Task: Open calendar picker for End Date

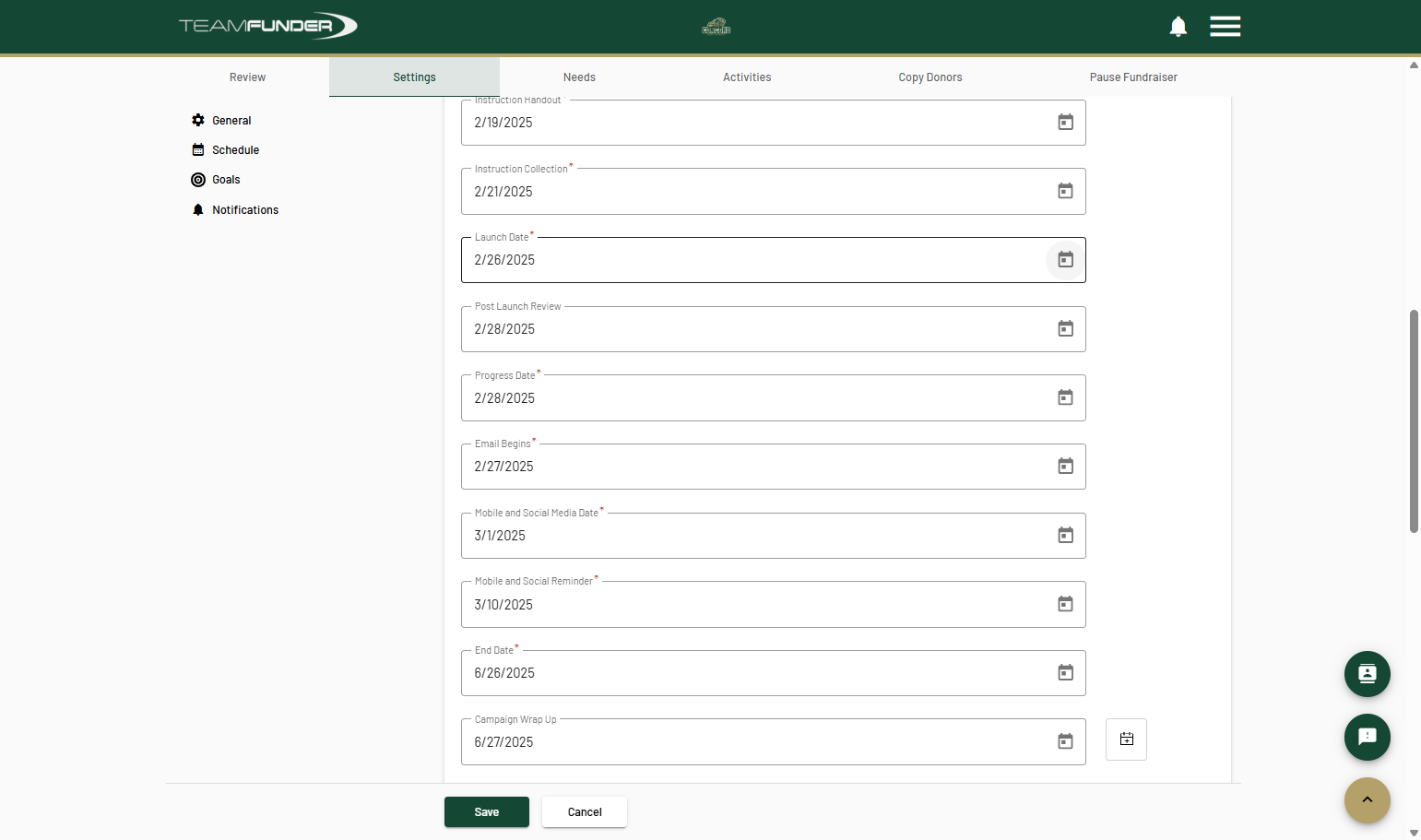Action: tap(1065, 673)
